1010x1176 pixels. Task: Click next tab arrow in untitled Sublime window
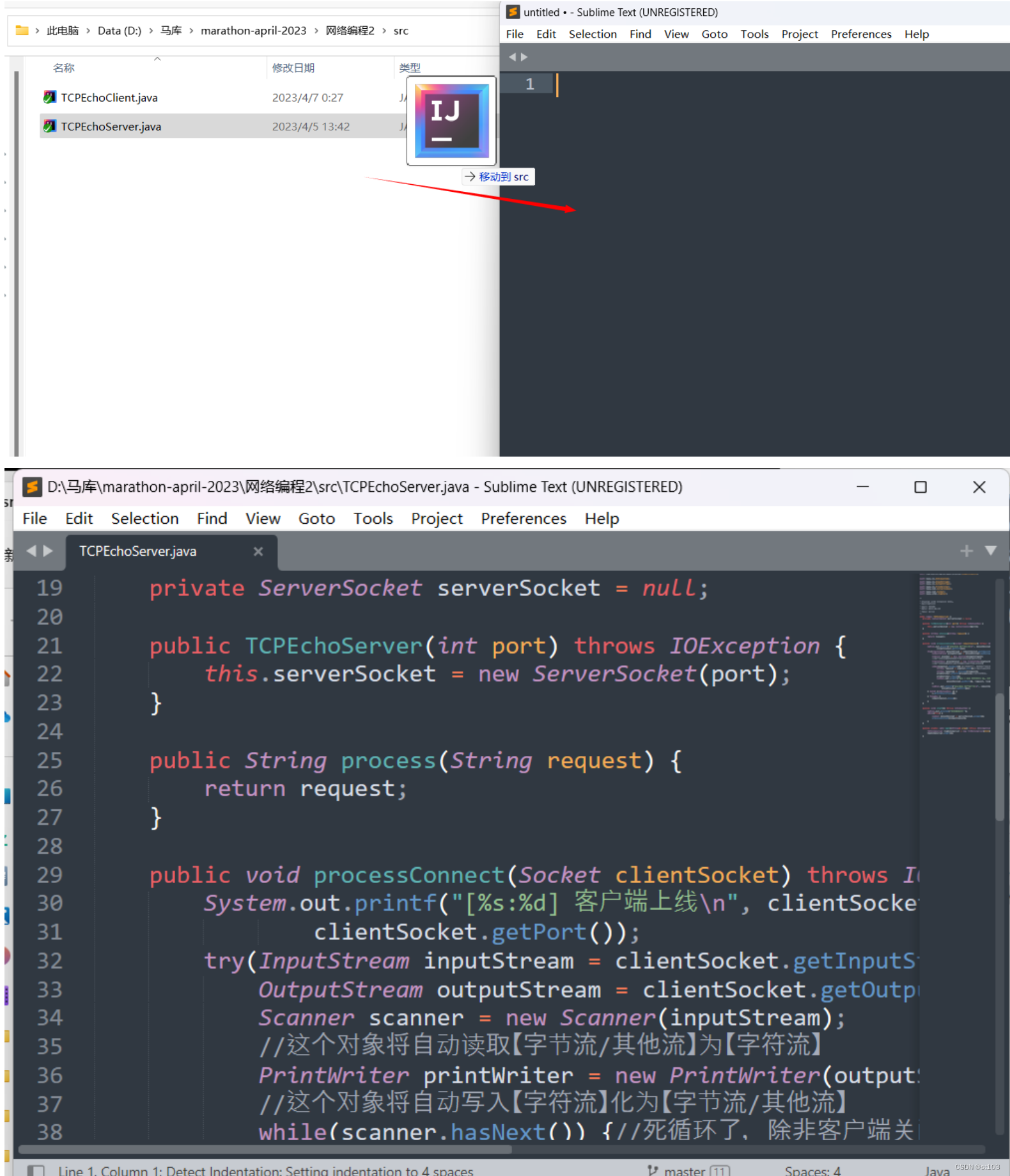coord(524,57)
